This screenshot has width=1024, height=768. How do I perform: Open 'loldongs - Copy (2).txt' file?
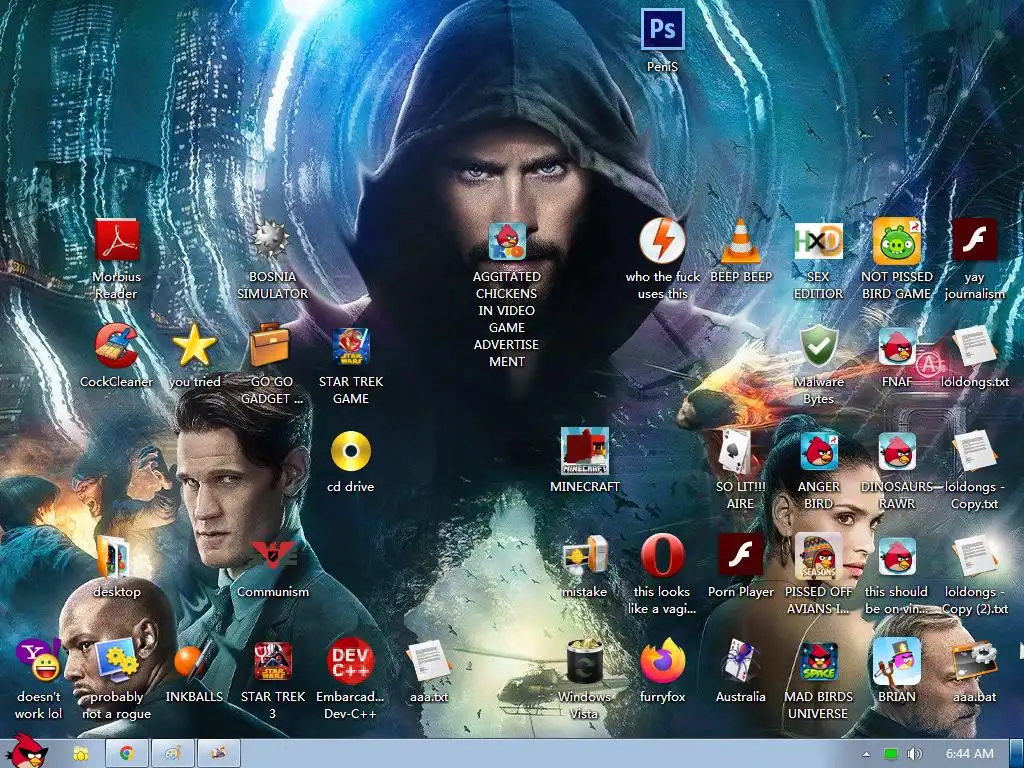coord(974,556)
